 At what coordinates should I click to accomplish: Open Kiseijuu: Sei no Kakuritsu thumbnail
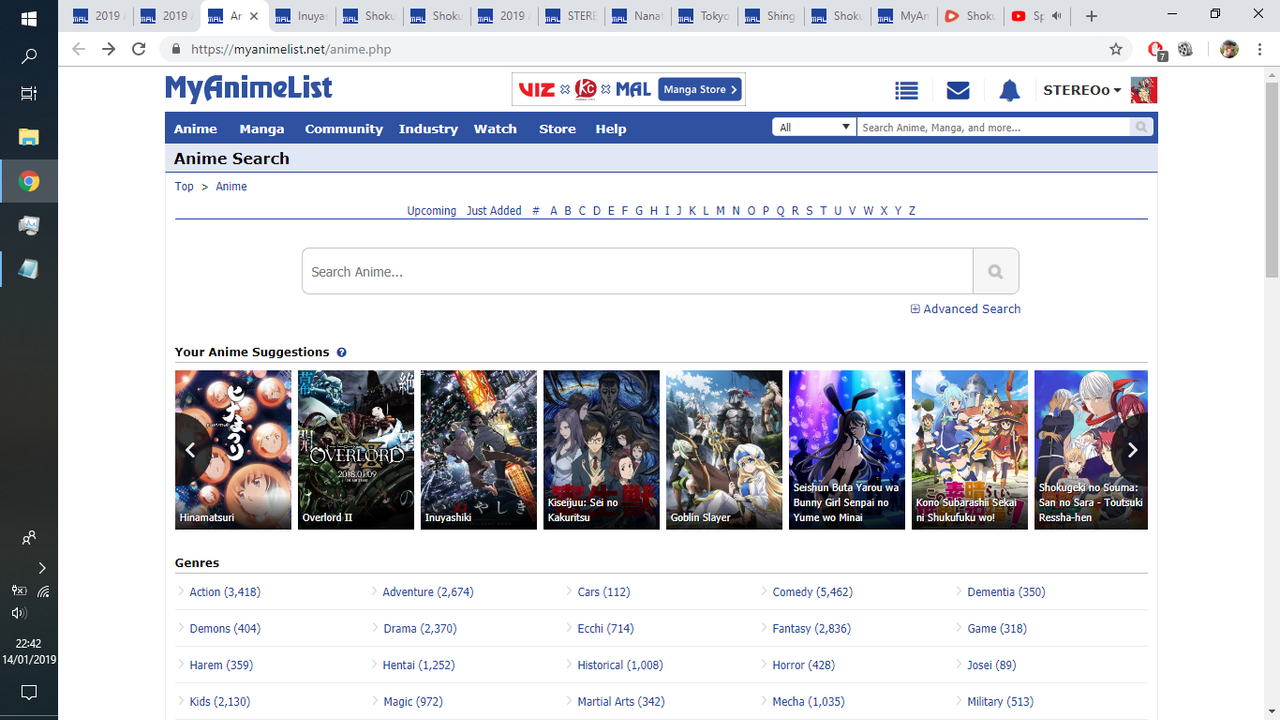tap(601, 450)
